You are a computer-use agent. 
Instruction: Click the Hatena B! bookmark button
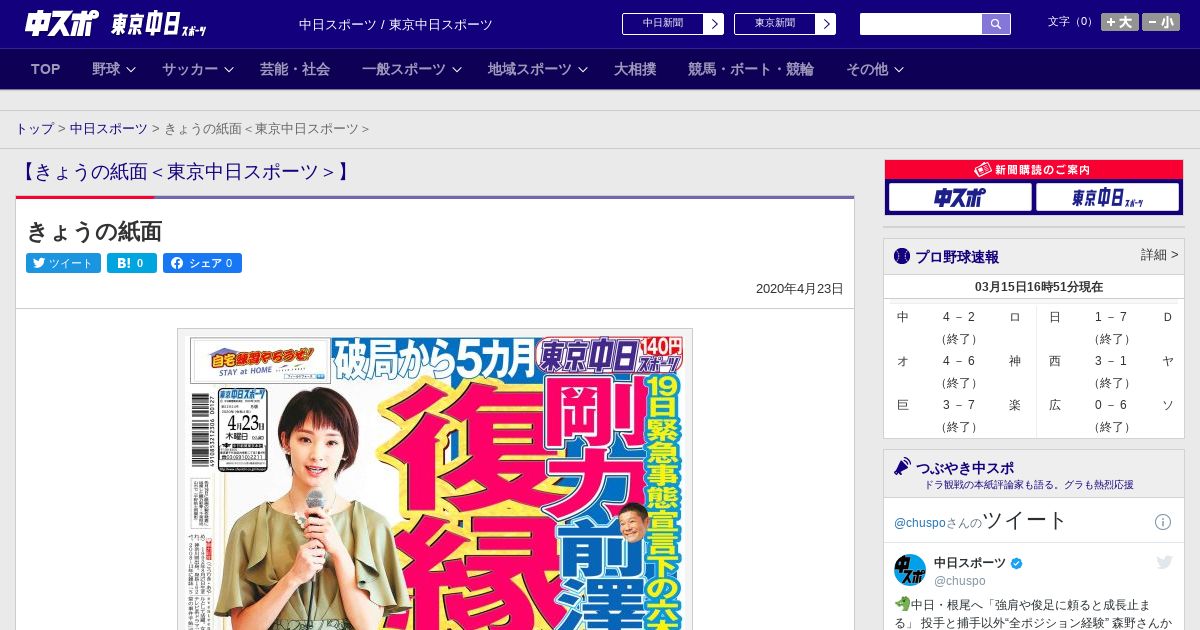point(132,263)
